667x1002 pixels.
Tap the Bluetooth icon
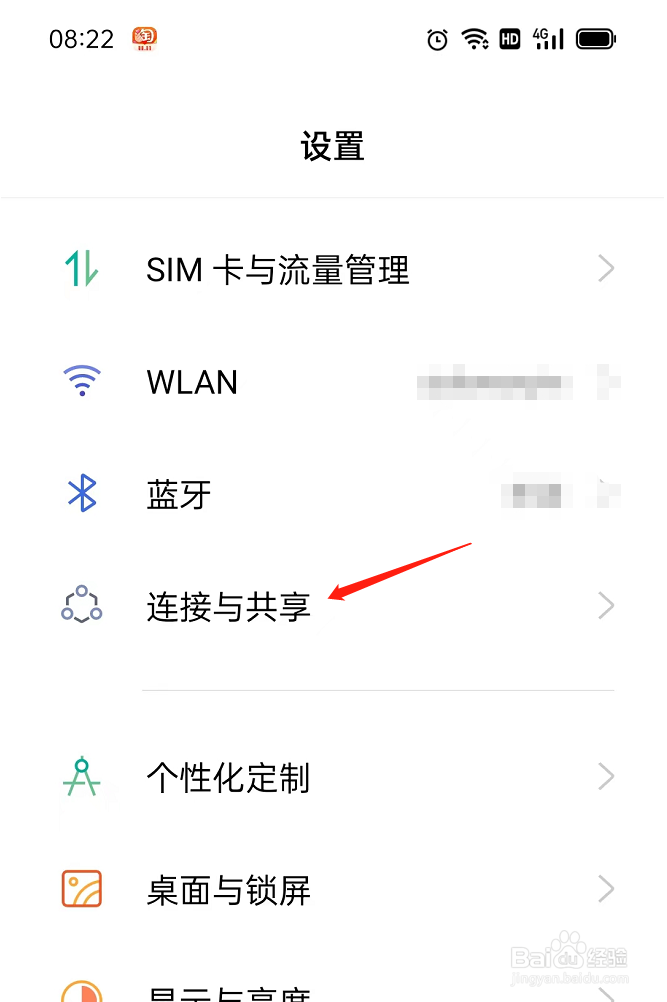[x=82, y=493]
